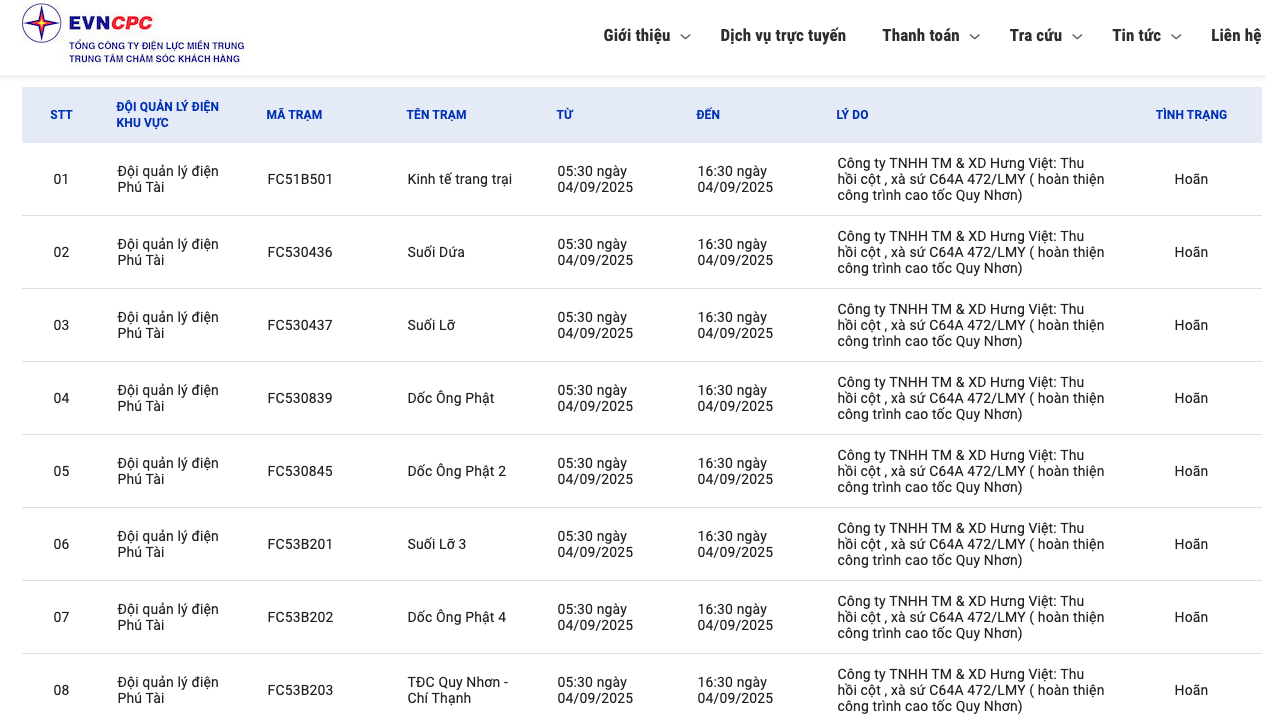Expand the Thanh toán chevron
The image size is (1266, 726).
point(975,37)
